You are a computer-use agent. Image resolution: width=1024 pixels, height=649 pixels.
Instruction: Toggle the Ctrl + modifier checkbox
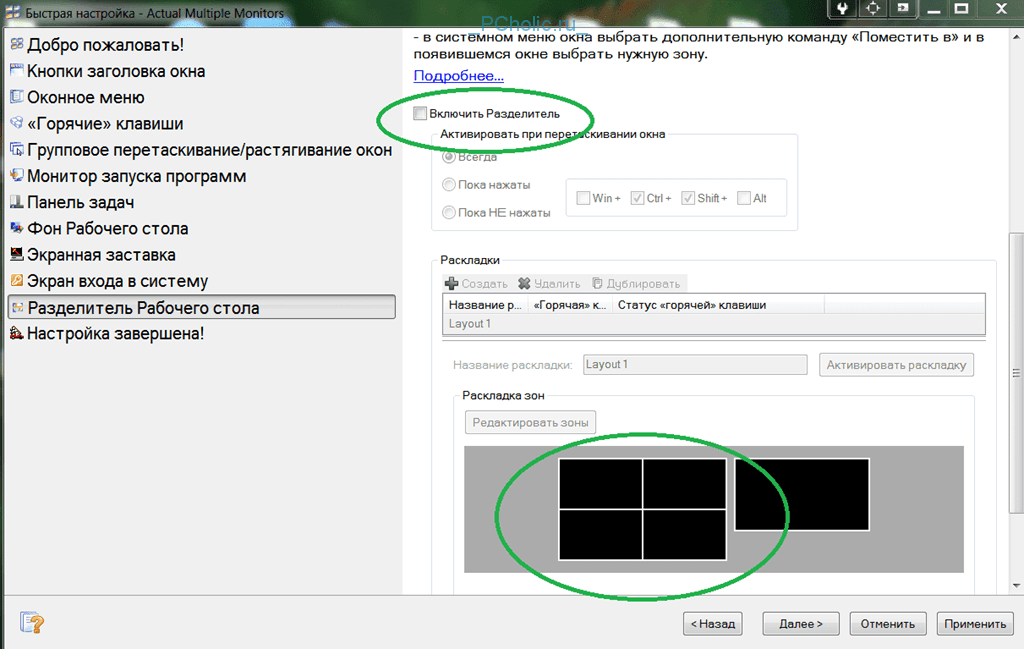pyautogui.click(x=637, y=198)
